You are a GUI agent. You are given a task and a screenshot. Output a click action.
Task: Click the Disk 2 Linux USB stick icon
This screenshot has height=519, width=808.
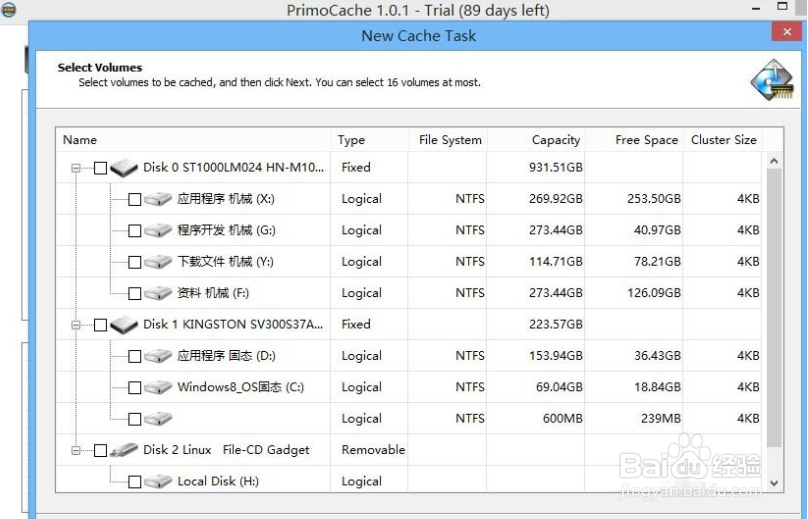pyautogui.click(x=124, y=450)
